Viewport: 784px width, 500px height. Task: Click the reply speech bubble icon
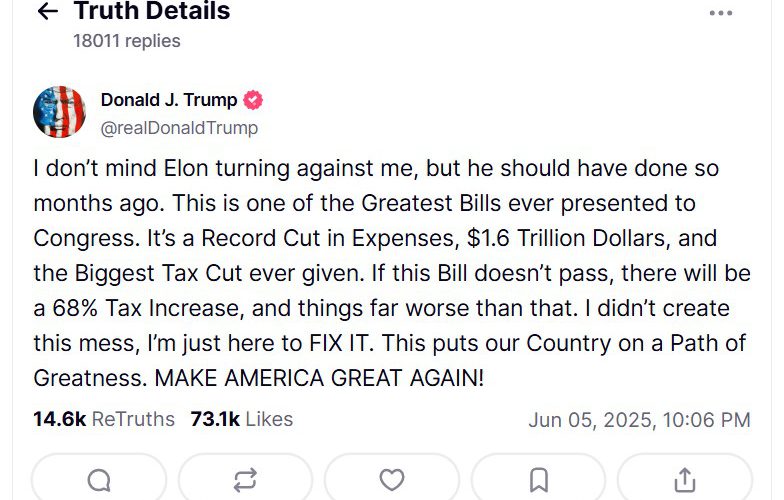[x=99, y=480]
